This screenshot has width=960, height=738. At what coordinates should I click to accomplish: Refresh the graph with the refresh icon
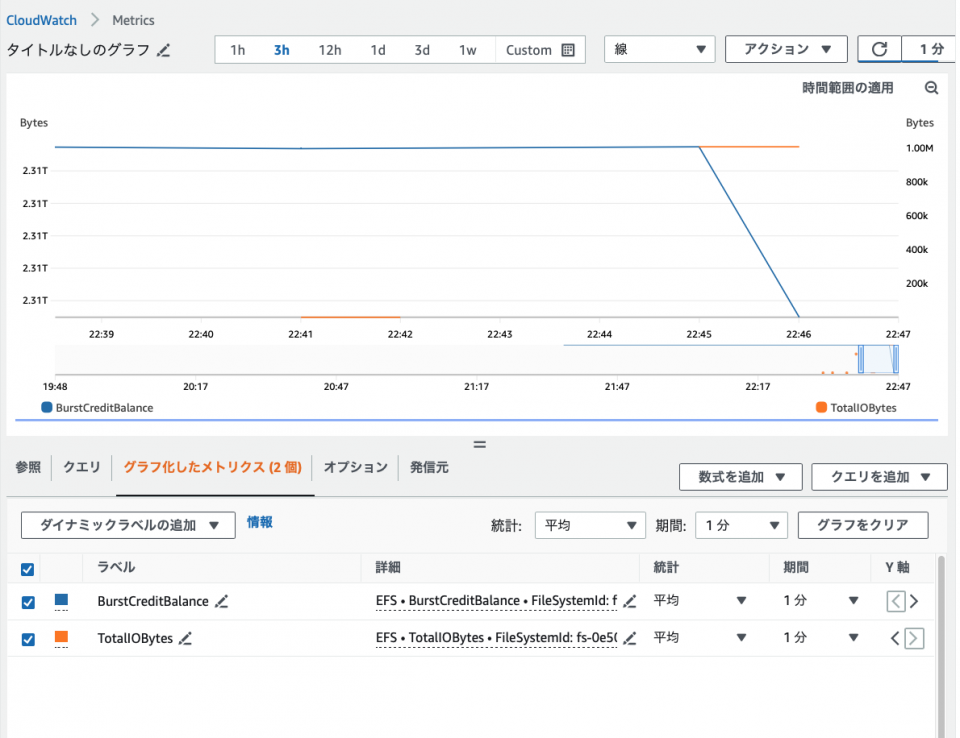pos(878,48)
